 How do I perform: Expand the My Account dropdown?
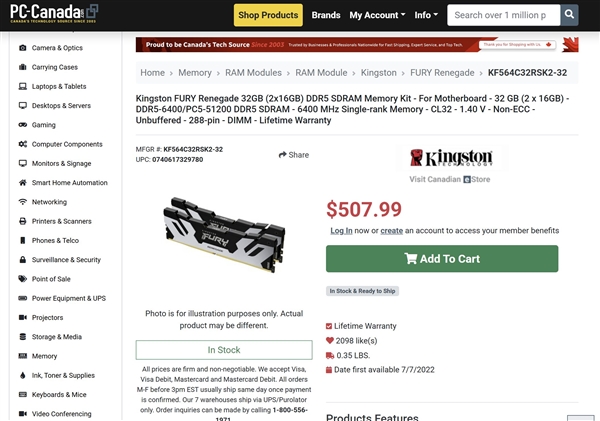[x=377, y=15]
